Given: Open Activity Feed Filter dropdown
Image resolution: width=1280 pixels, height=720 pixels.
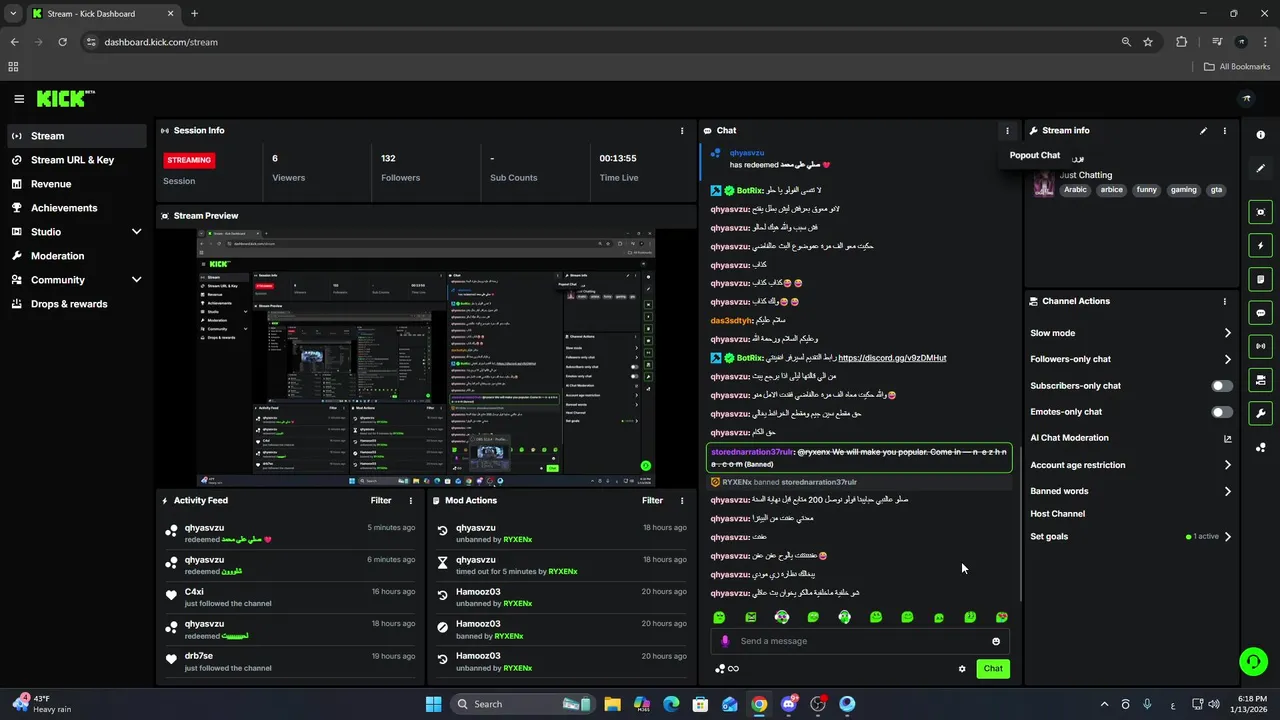Looking at the screenshot, I should (381, 501).
